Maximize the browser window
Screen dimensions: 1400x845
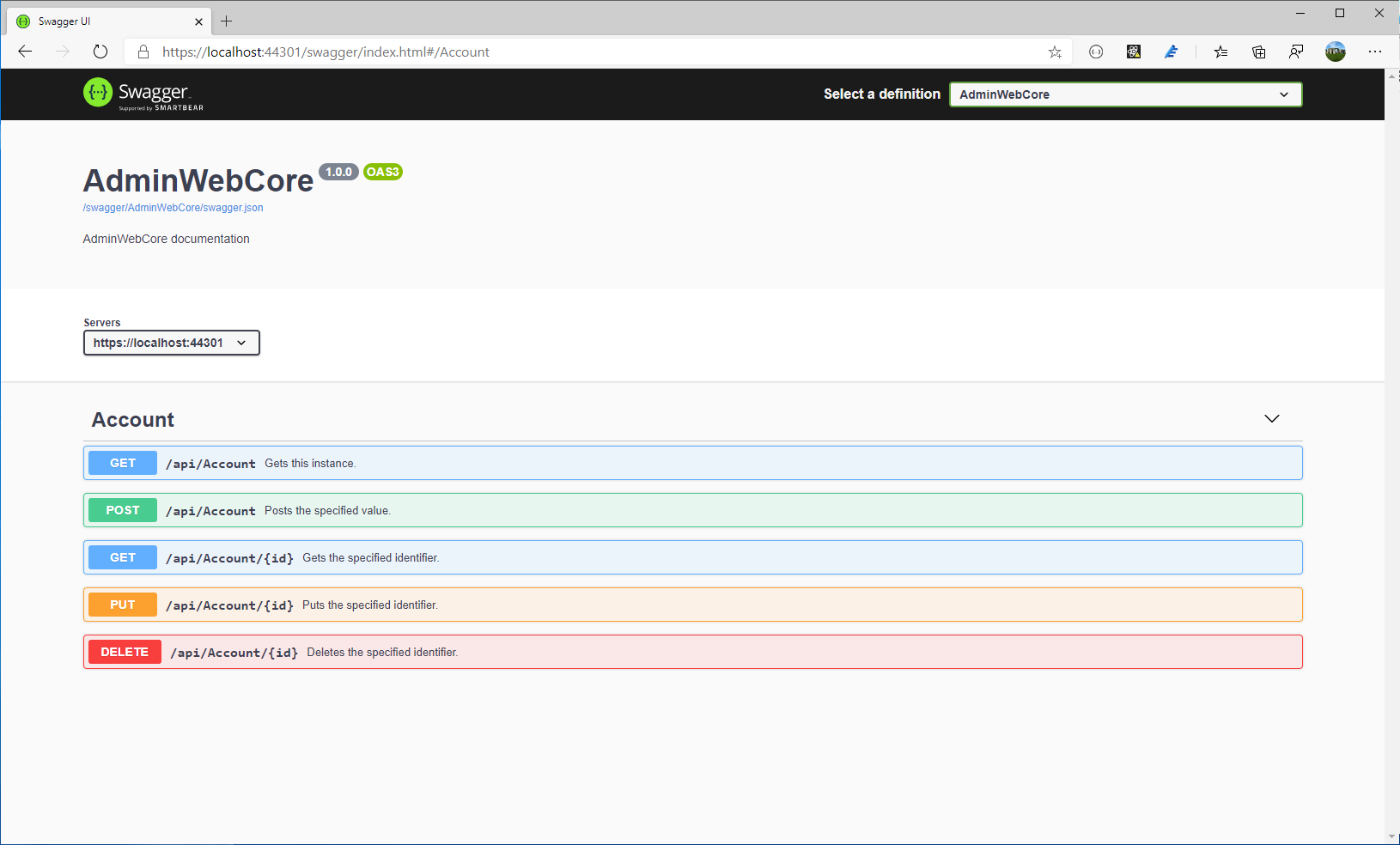point(1340,13)
